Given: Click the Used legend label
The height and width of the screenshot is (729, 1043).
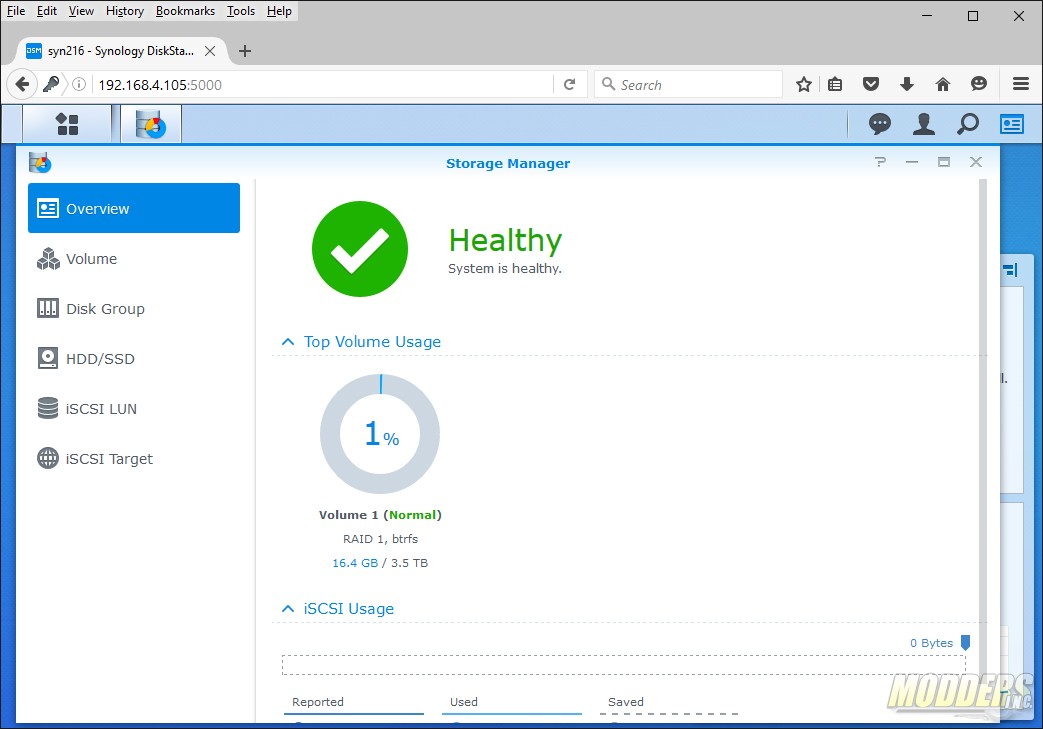Looking at the screenshot, I should coord(464,702).
